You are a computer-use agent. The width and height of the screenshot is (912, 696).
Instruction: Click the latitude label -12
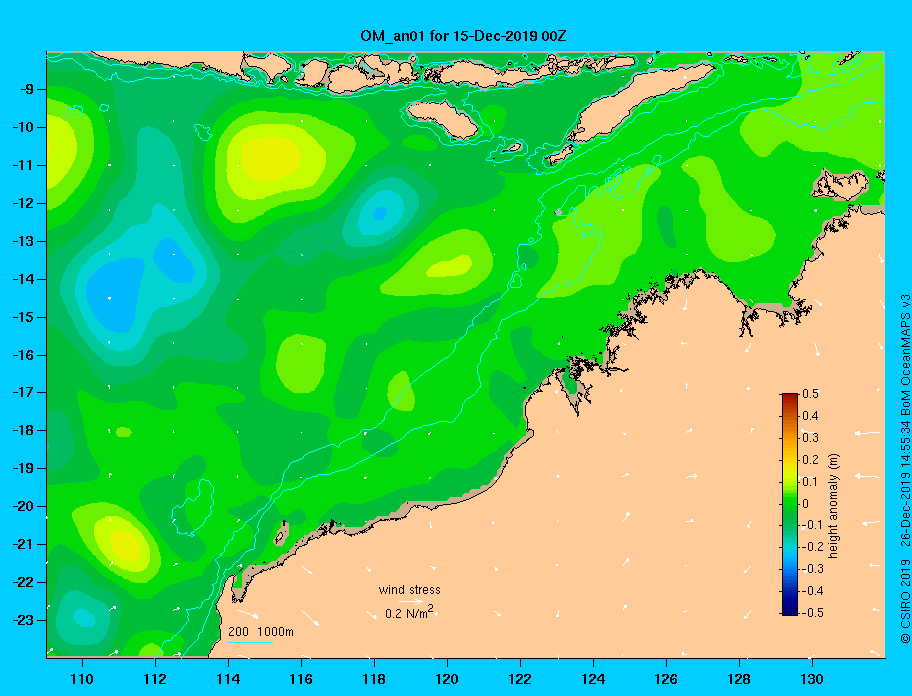(24, 203)
